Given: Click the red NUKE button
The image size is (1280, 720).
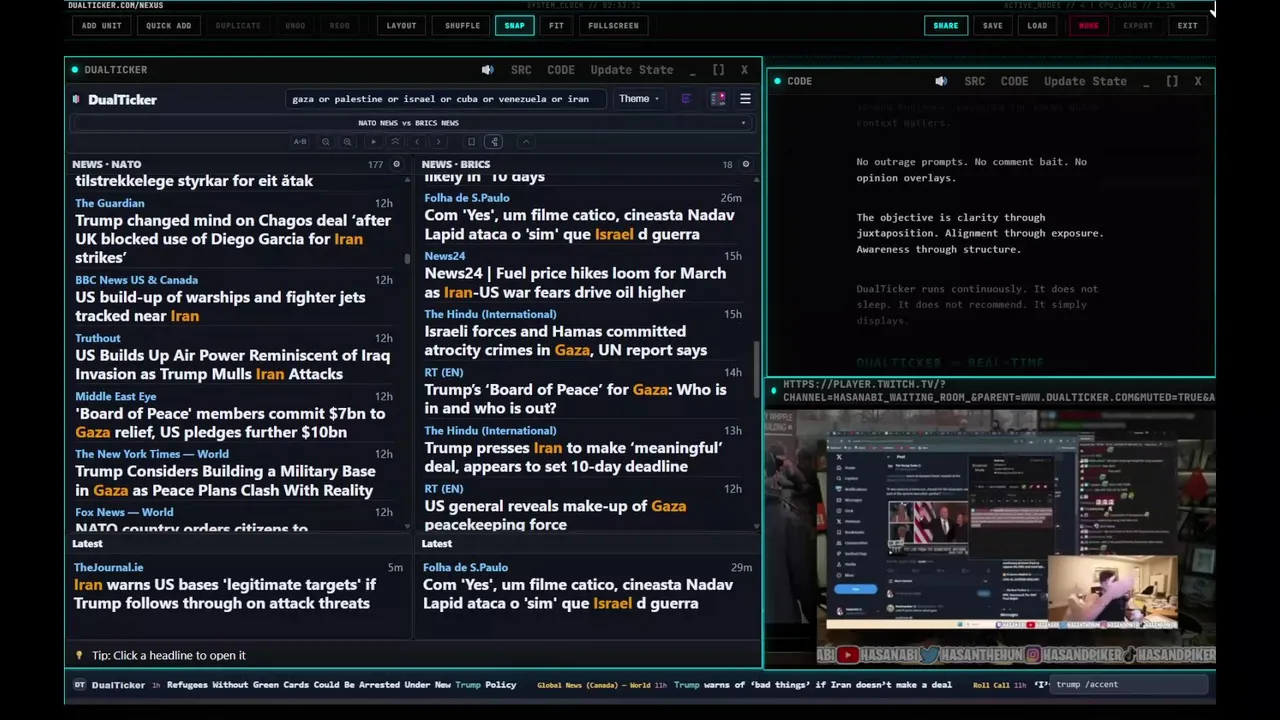Looking at the screenshot, I should 1088,25.
